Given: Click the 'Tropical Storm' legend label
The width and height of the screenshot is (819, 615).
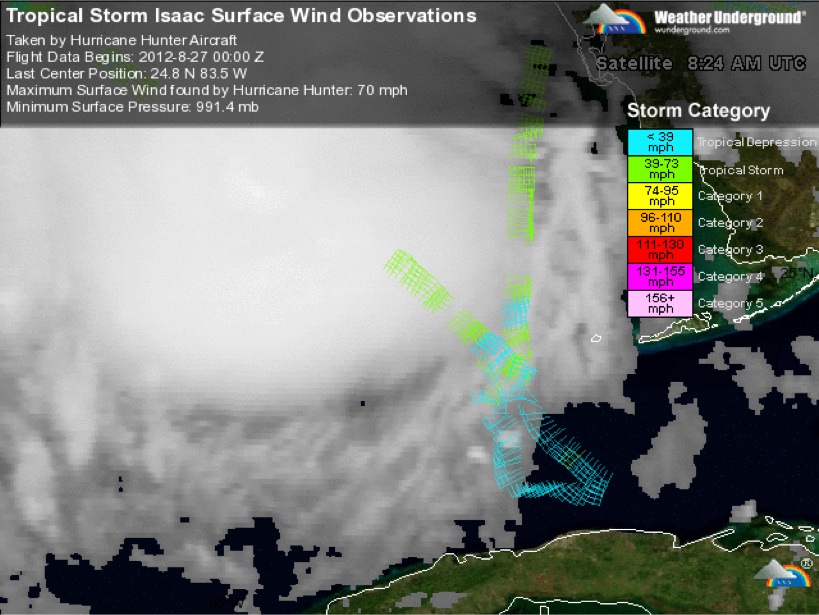Looking at the screenshot, I should point(740,170).
